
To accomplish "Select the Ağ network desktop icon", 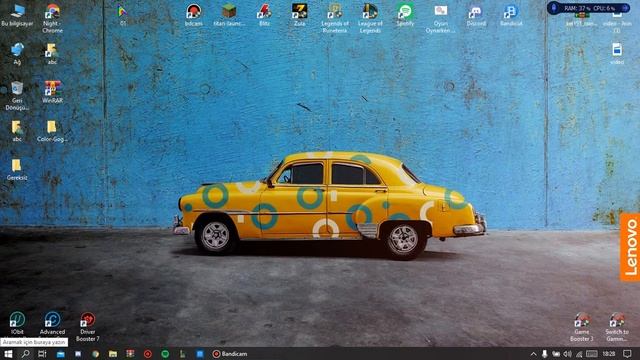I will (x=17, y=54).
